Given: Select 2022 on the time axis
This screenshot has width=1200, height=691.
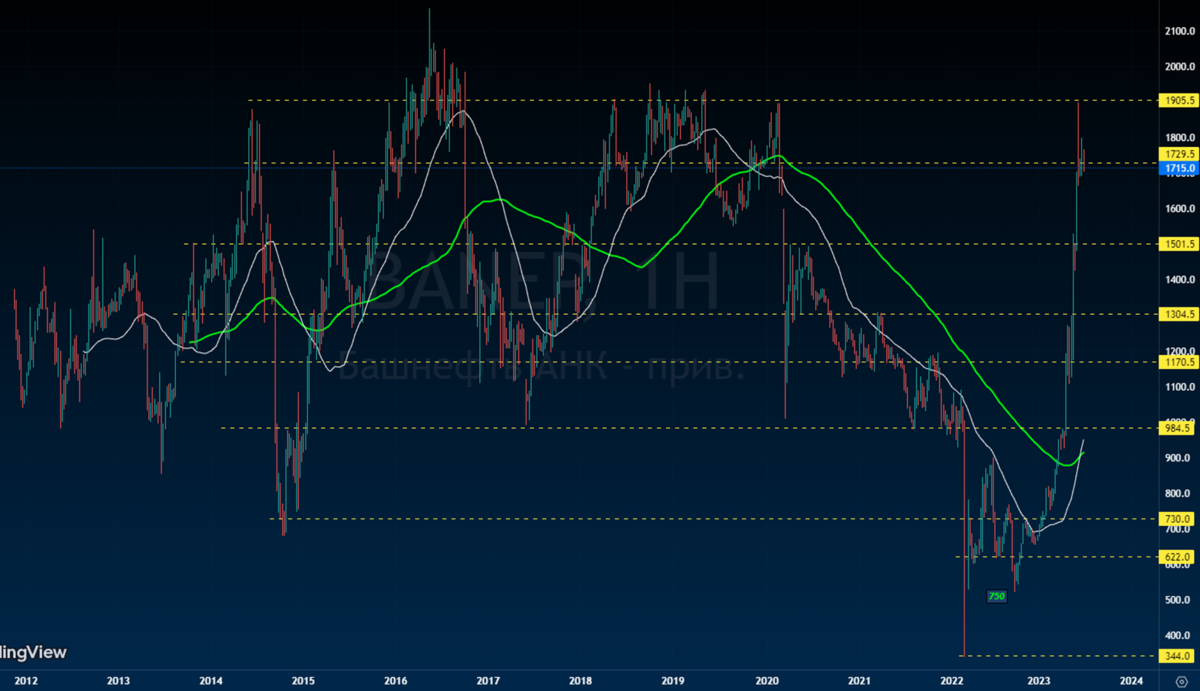Looking at the screenshot, I should coord(951,680).
